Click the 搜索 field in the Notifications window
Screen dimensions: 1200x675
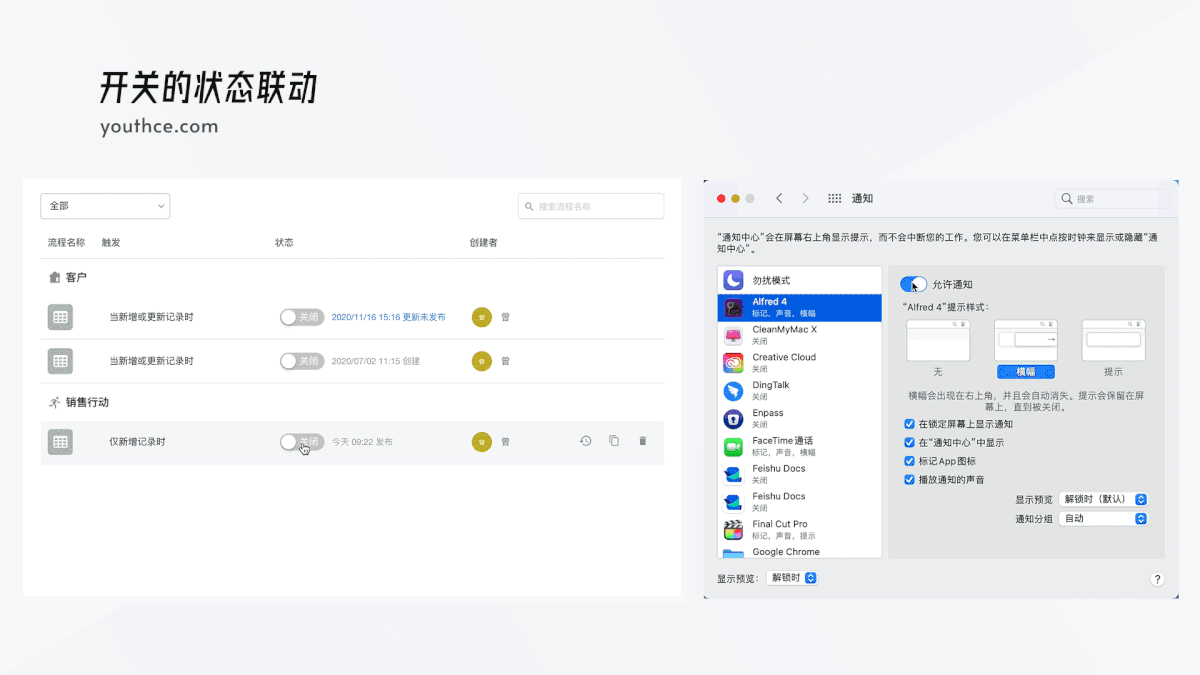pyautogui.click(x=1110, y=198)
